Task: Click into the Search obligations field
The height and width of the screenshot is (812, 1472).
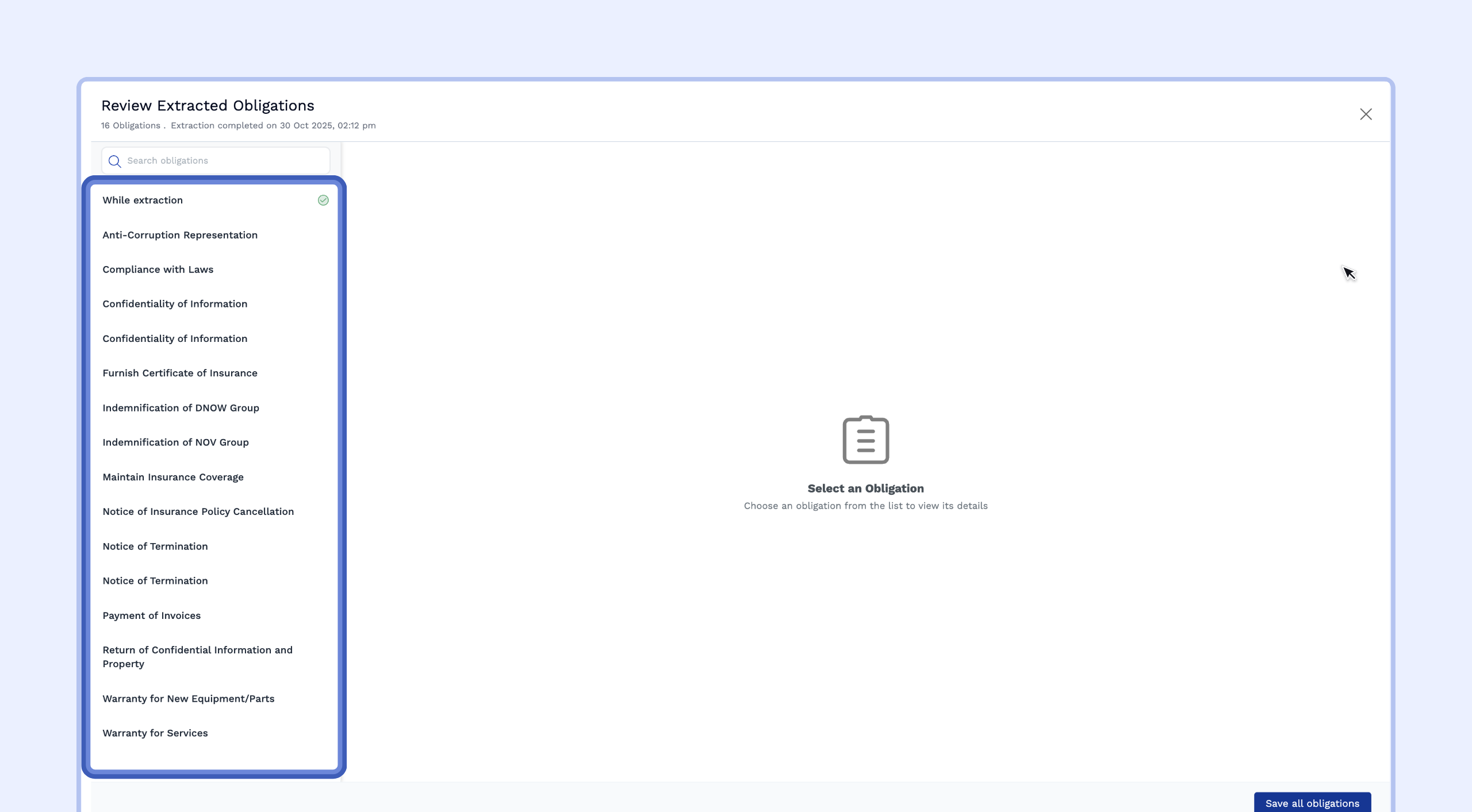Action: pyautogui.click(x=224, y=161)
